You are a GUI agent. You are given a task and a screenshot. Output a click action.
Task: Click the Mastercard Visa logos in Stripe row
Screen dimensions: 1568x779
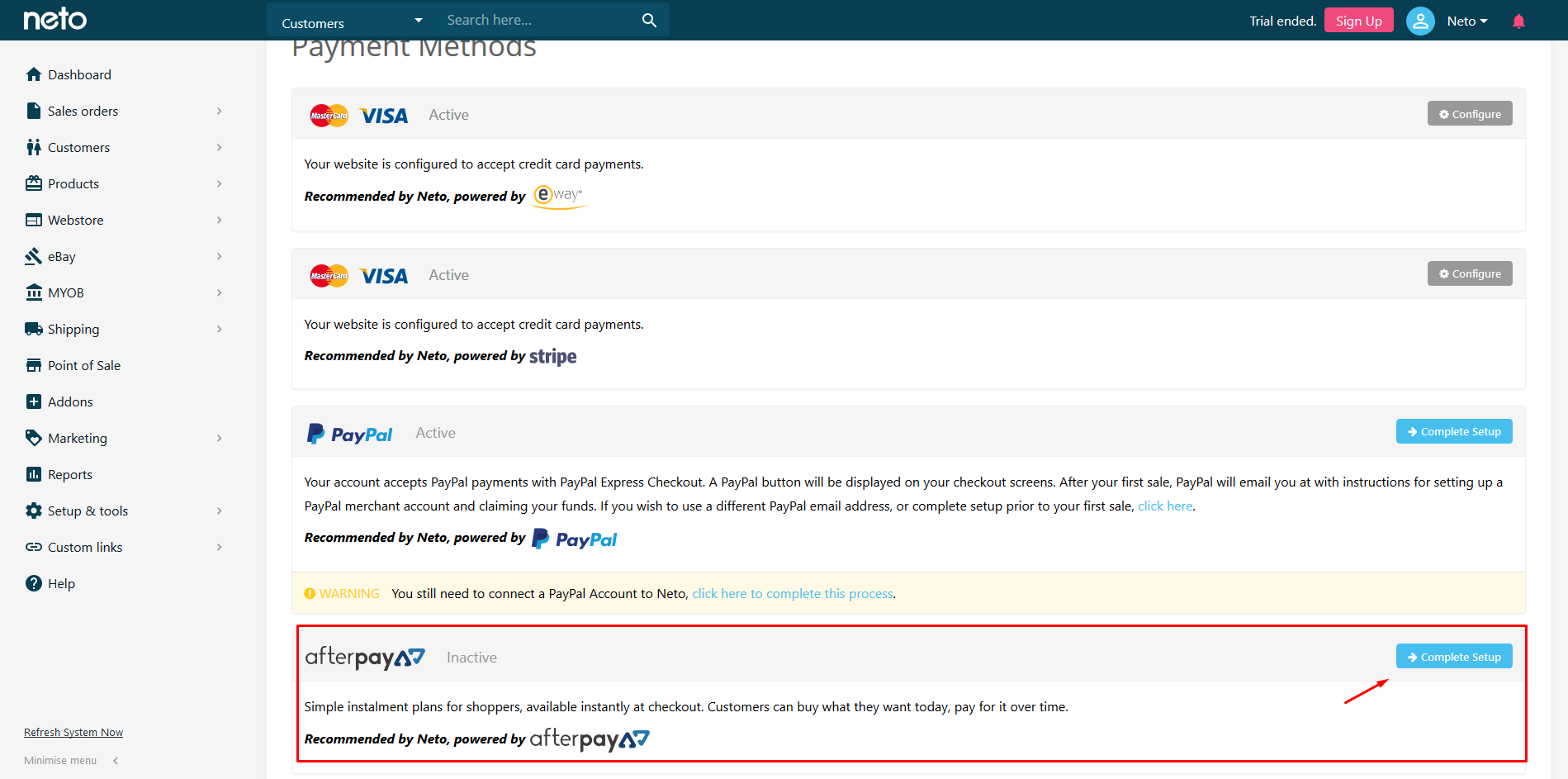tap(358, 276)
